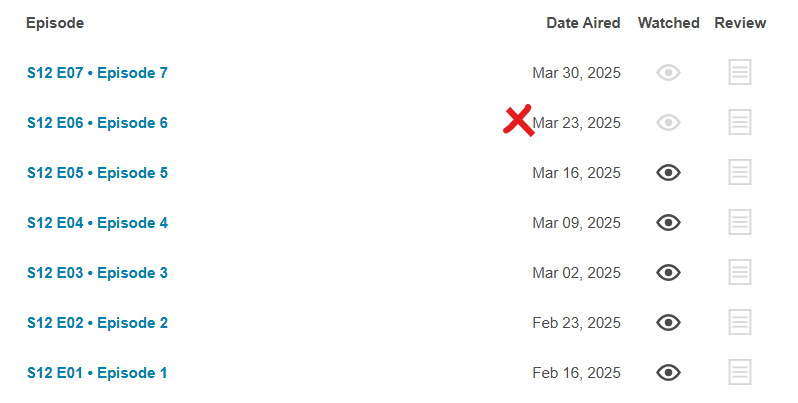Mark Episode 7 as watched
The image size is (798, 403).
coord(668,72)
